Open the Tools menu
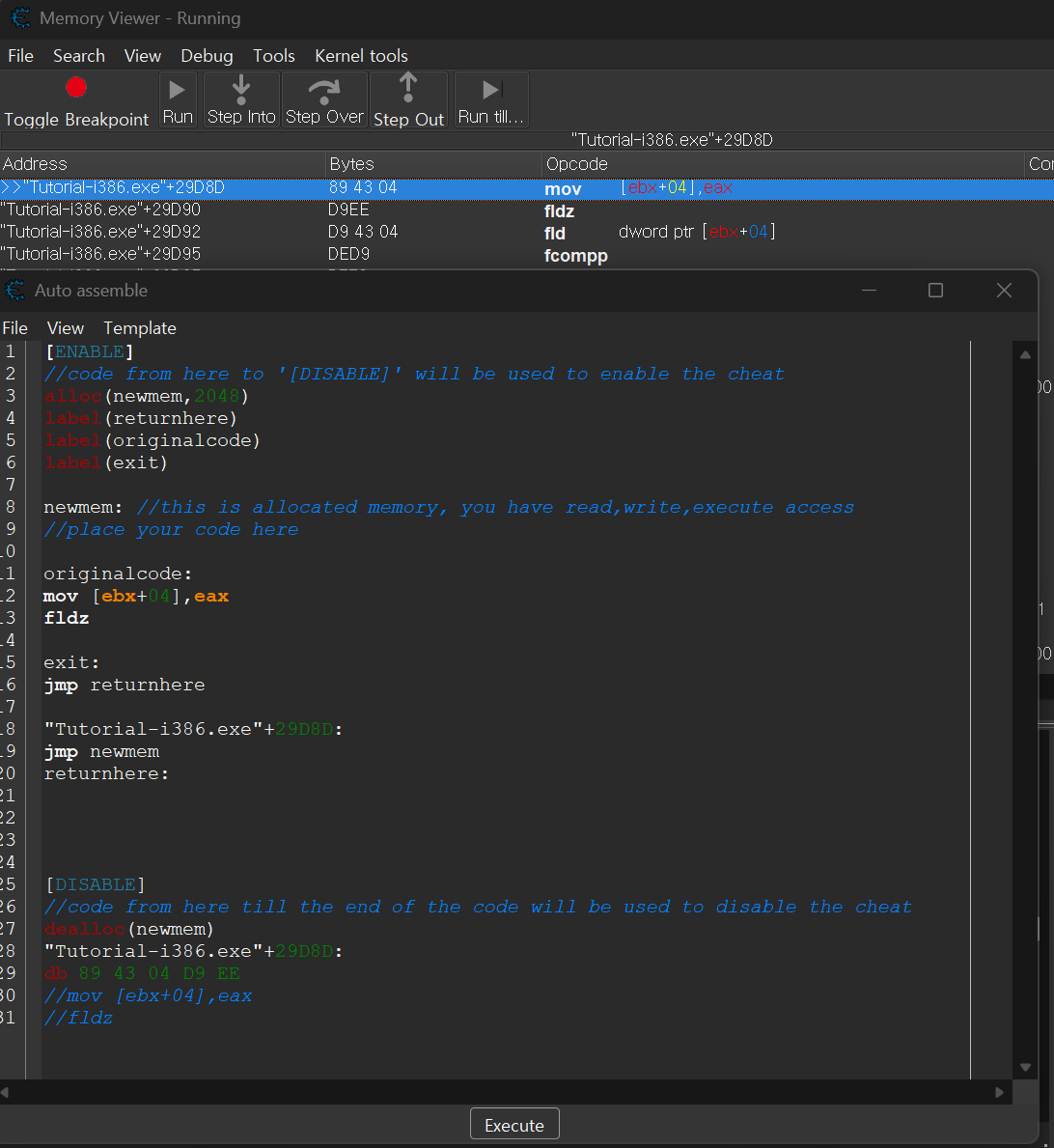1054x1148 pixels. pos(274,56)
